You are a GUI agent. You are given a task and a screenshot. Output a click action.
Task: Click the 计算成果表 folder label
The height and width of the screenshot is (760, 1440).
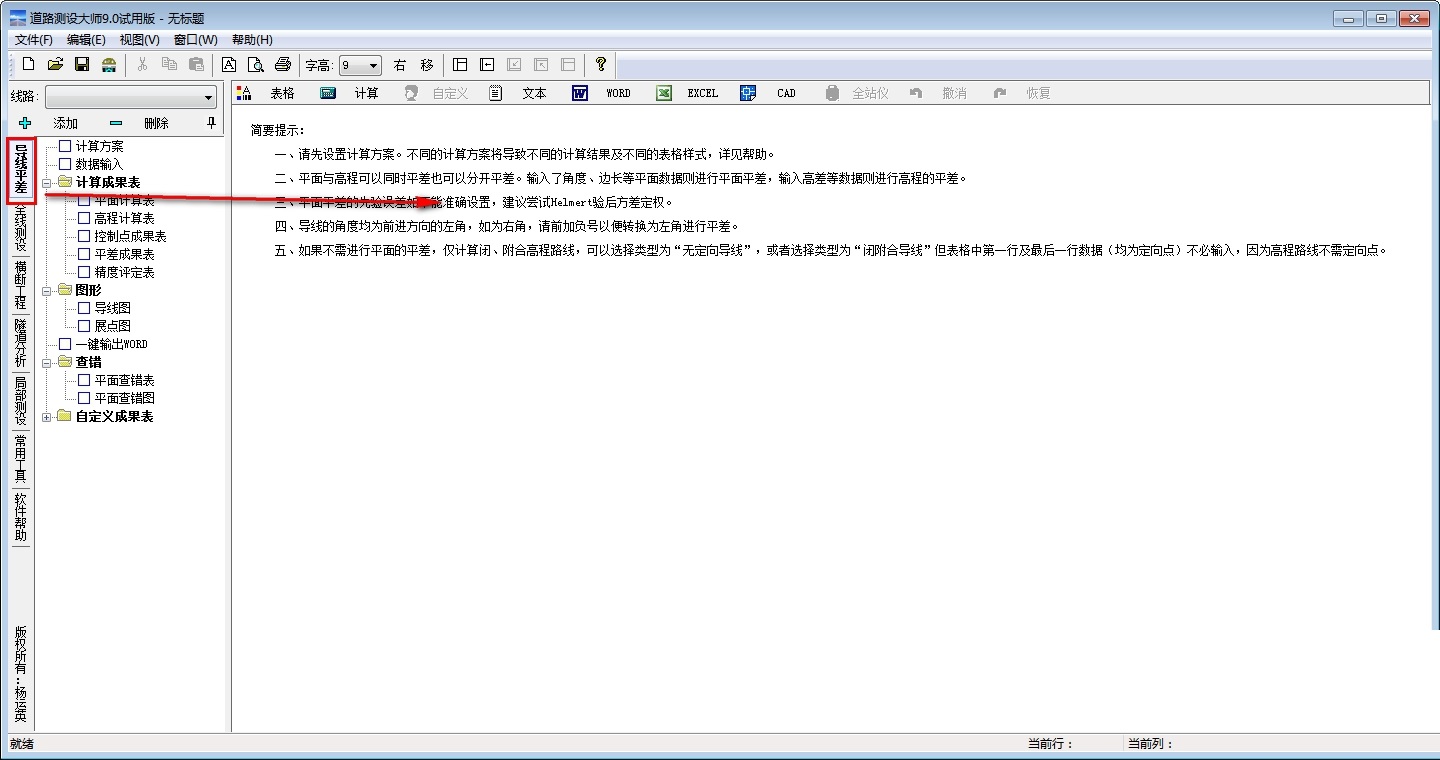point(108,182)
